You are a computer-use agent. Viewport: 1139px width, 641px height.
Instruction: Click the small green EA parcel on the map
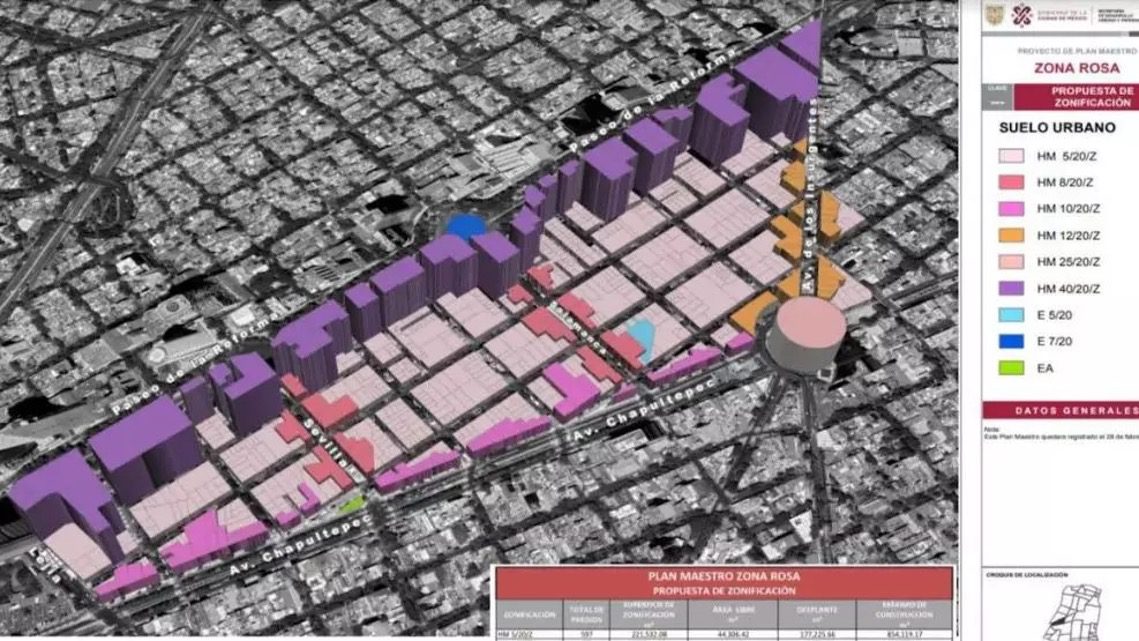[350, 504]
